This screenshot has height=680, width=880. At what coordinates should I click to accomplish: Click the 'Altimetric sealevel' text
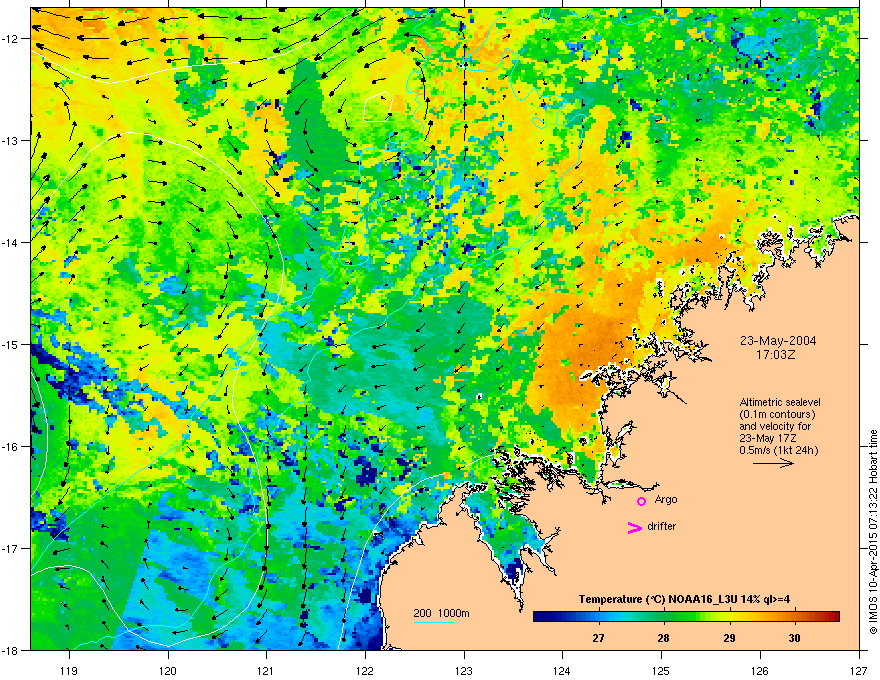coord(780,402)
